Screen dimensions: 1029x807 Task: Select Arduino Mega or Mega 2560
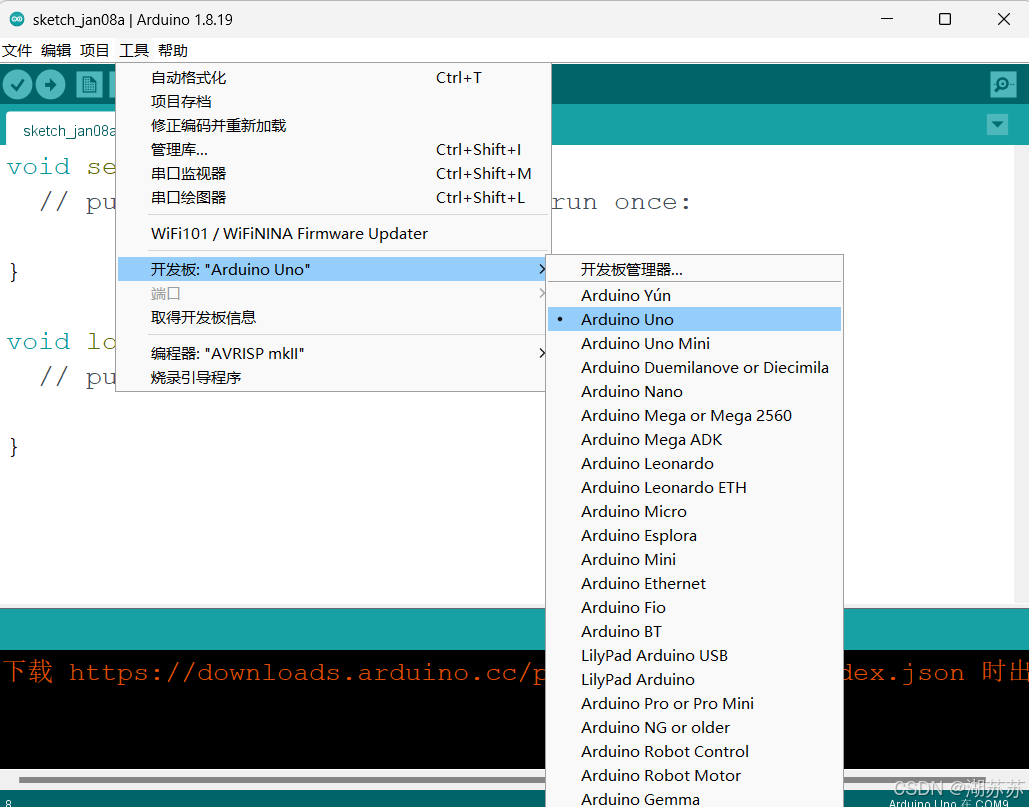click(x=694, y=415)
